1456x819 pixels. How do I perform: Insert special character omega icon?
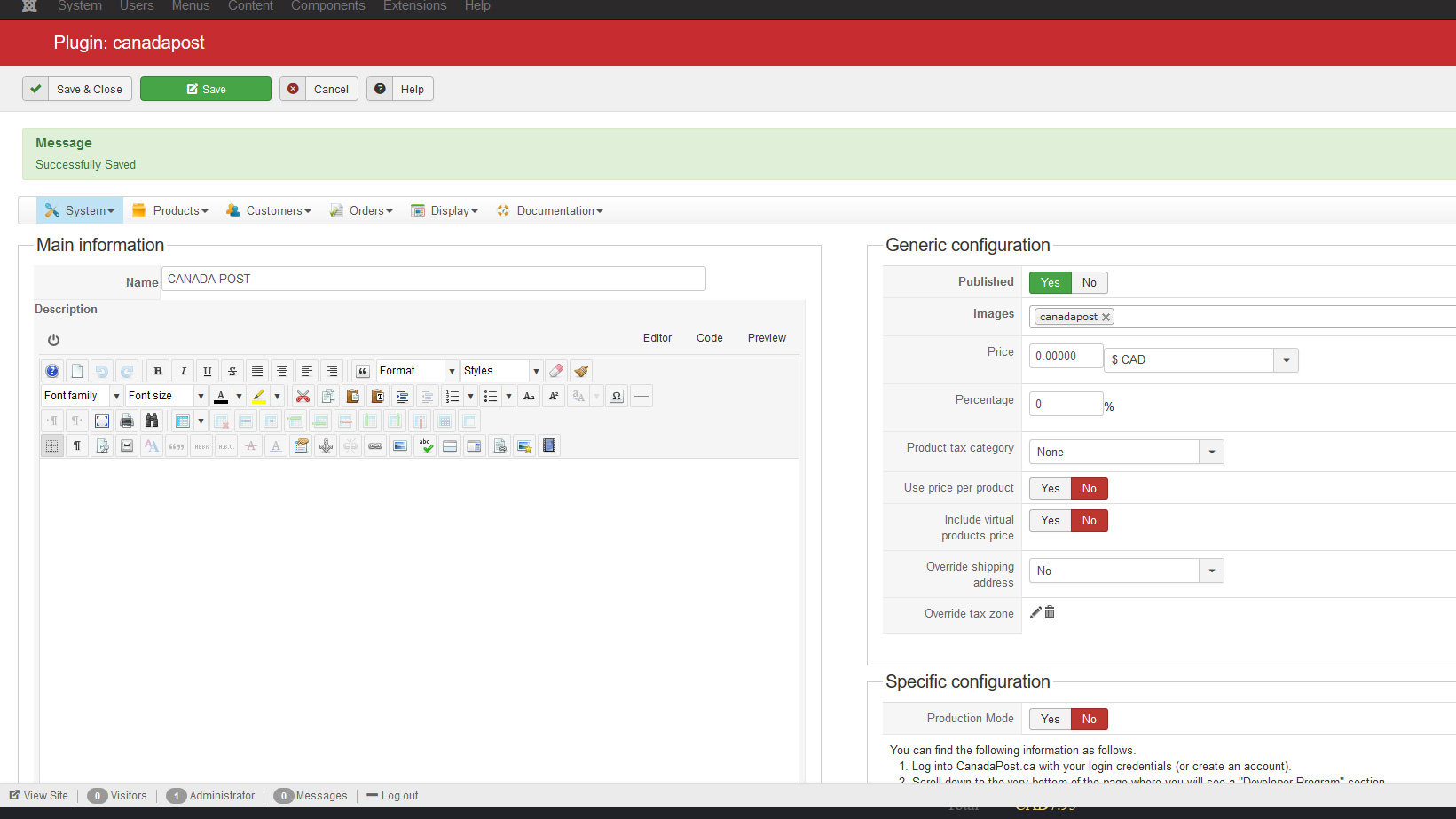[x=617, y=396]
